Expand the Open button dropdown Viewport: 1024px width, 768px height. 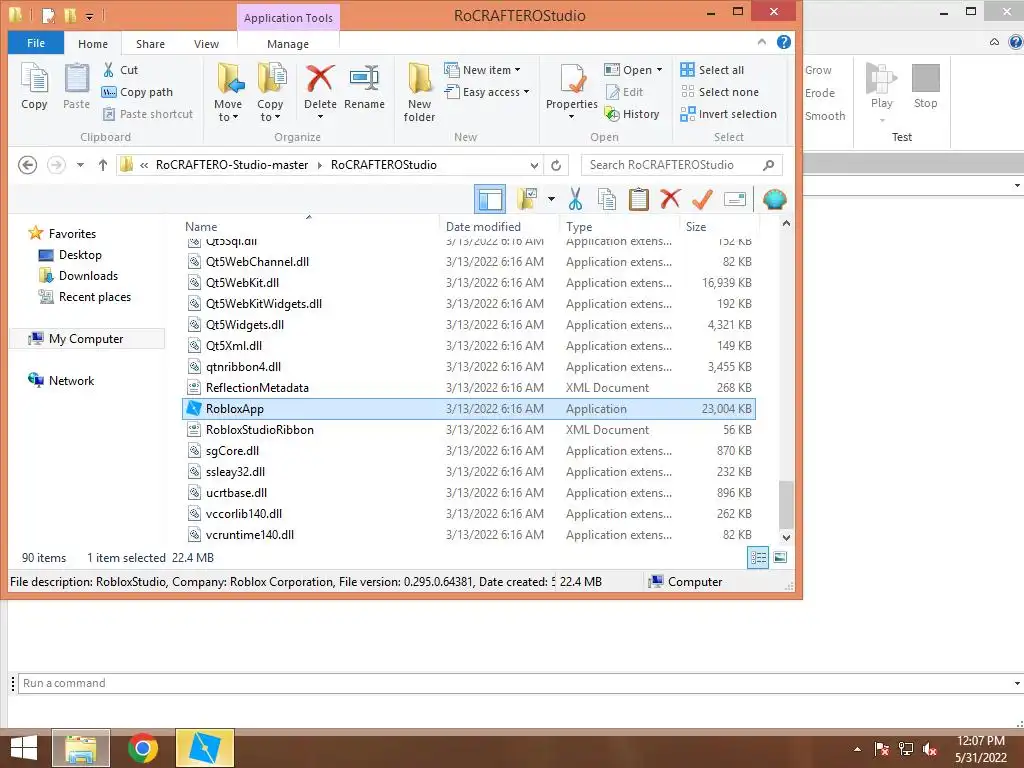coord(660,70)
